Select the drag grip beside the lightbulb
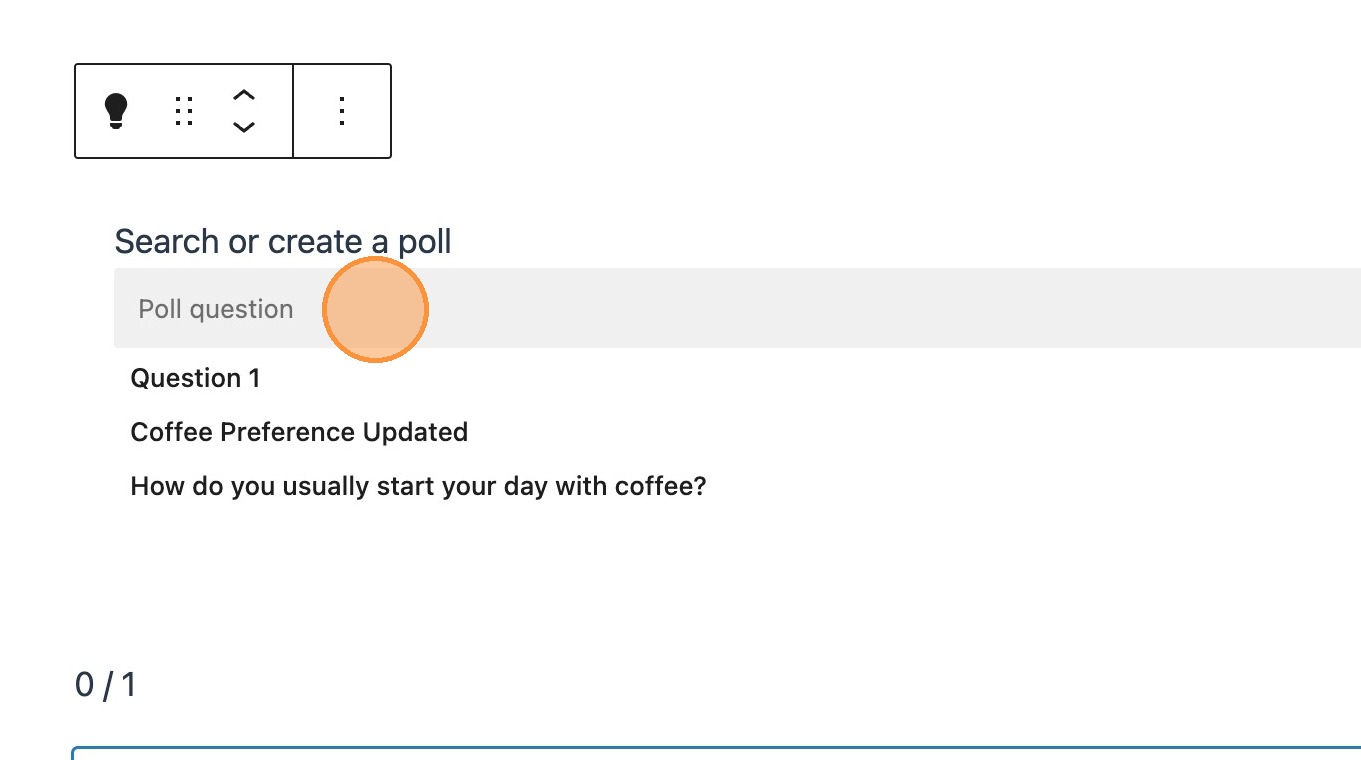 183,111
